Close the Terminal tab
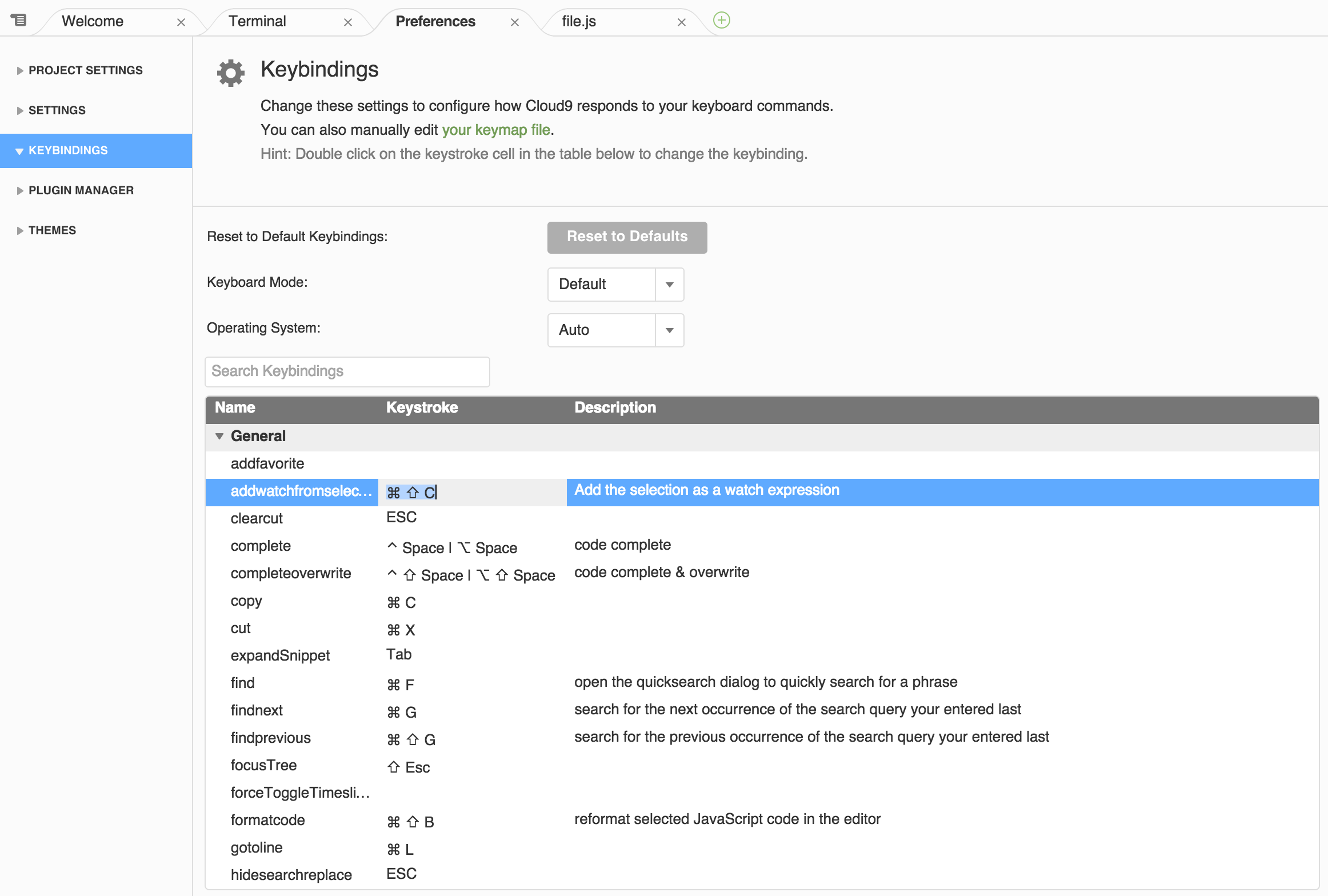 (348, 22)
